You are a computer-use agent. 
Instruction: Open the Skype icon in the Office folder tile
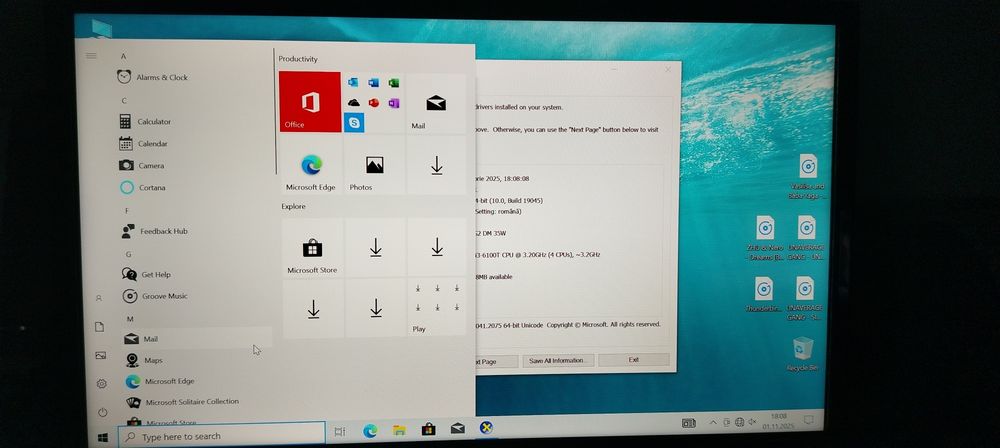point(354,122)
